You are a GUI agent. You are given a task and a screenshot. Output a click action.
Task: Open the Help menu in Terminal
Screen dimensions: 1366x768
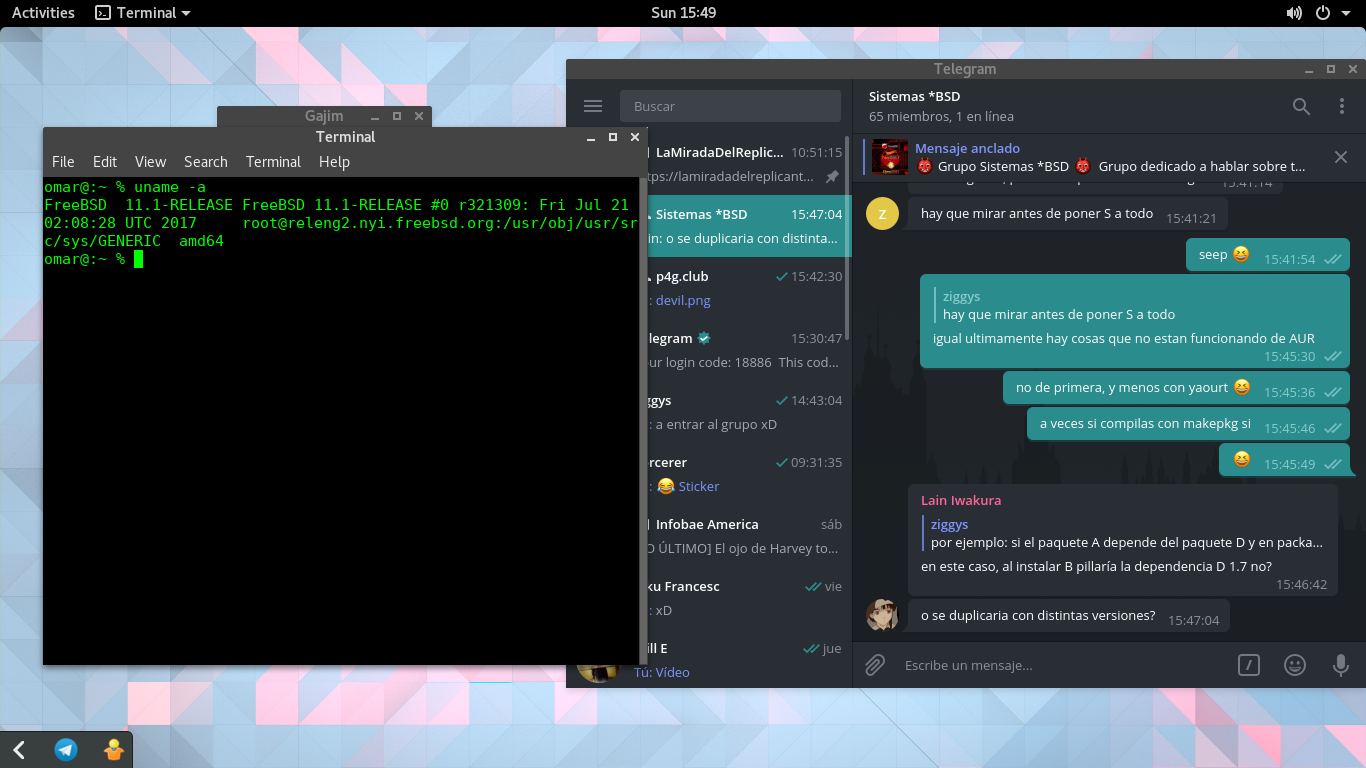[x=334, y=161]
